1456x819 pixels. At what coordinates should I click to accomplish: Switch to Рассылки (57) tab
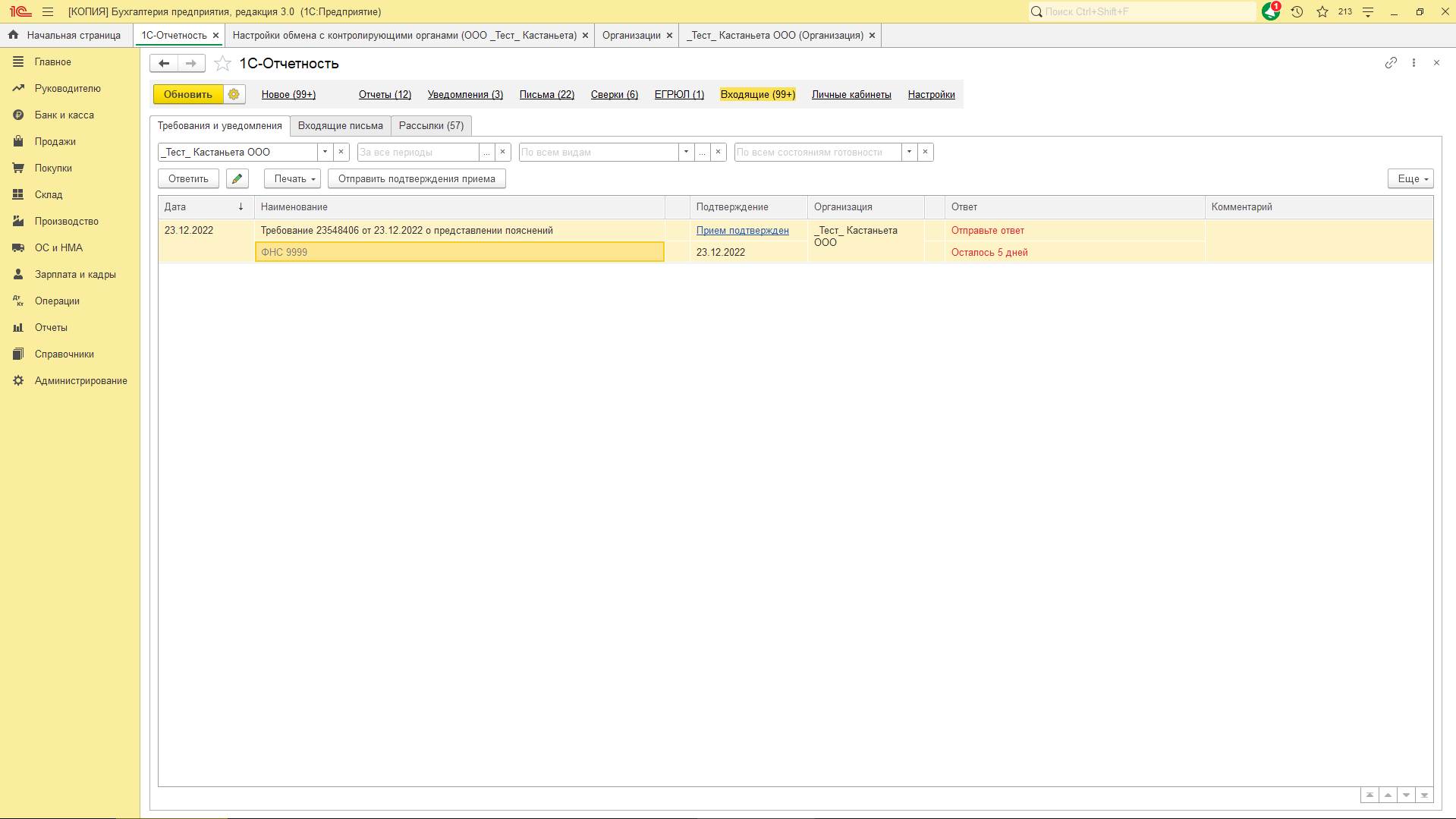coord(431,126)
